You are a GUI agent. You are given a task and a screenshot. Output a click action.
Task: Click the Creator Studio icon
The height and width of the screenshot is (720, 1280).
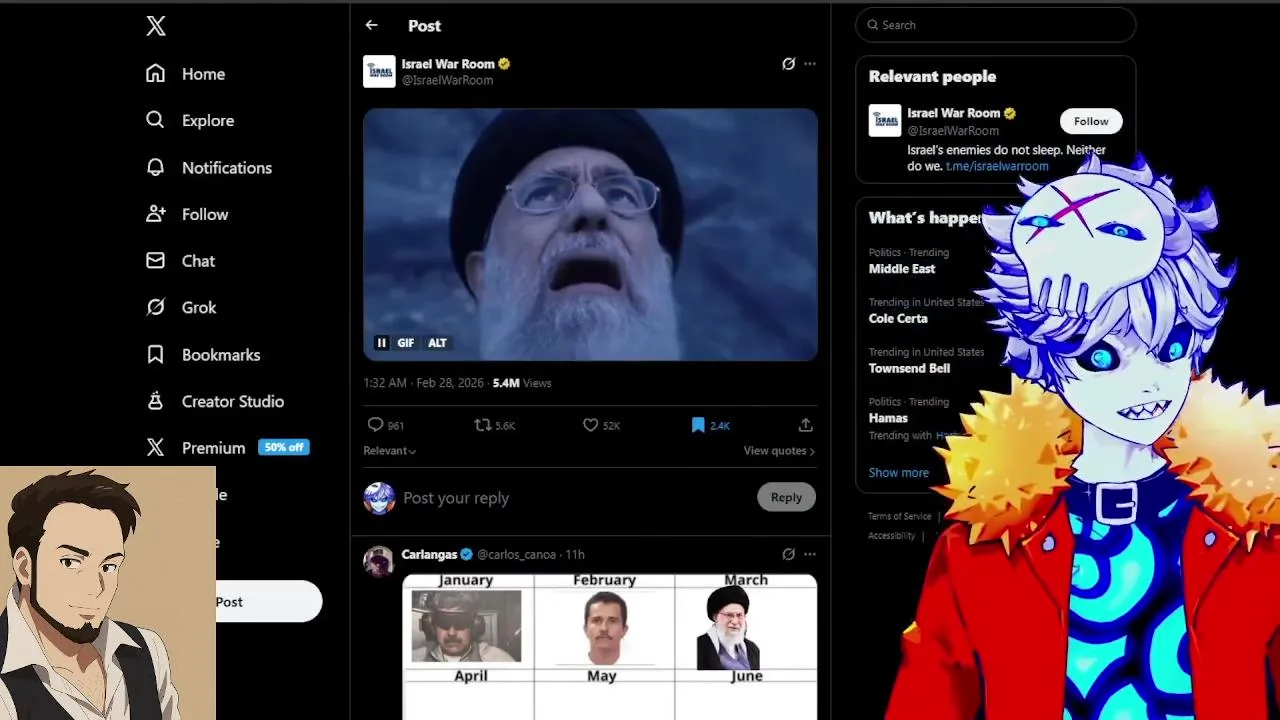pyautogui.click(x=155, y=401)
